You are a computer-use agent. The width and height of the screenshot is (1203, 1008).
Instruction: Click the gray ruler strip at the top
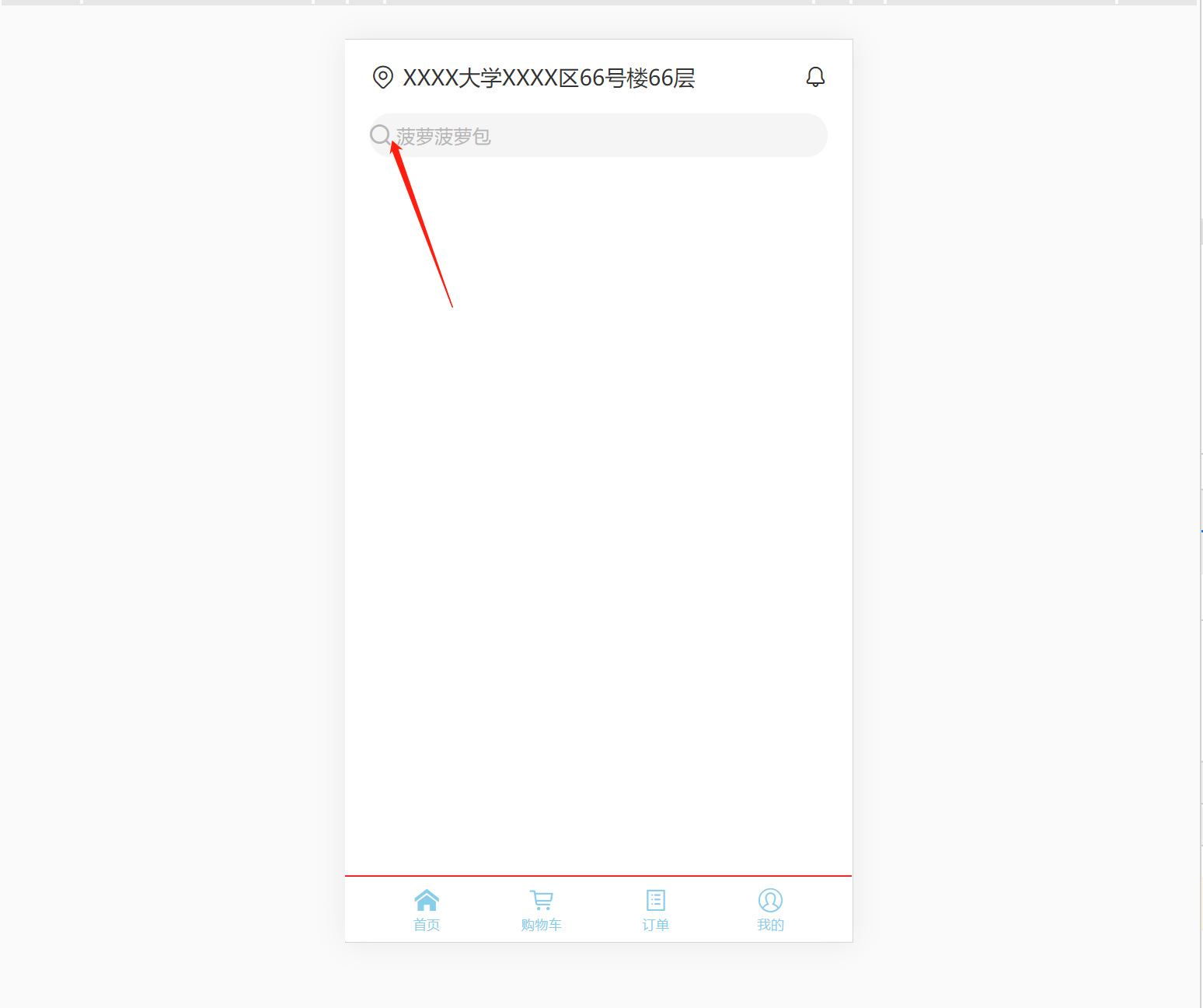tap(598, 2)
